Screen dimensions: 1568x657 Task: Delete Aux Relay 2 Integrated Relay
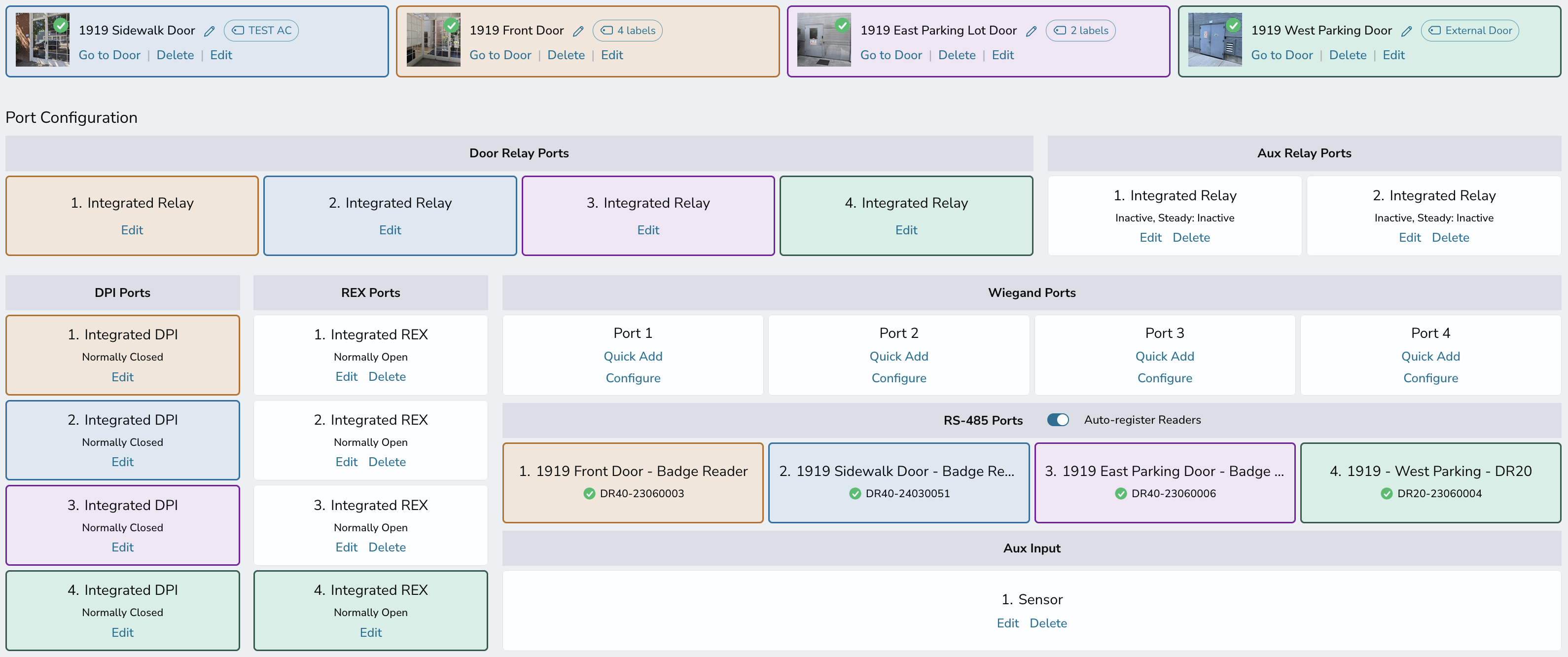click(x=1450, y=237)
